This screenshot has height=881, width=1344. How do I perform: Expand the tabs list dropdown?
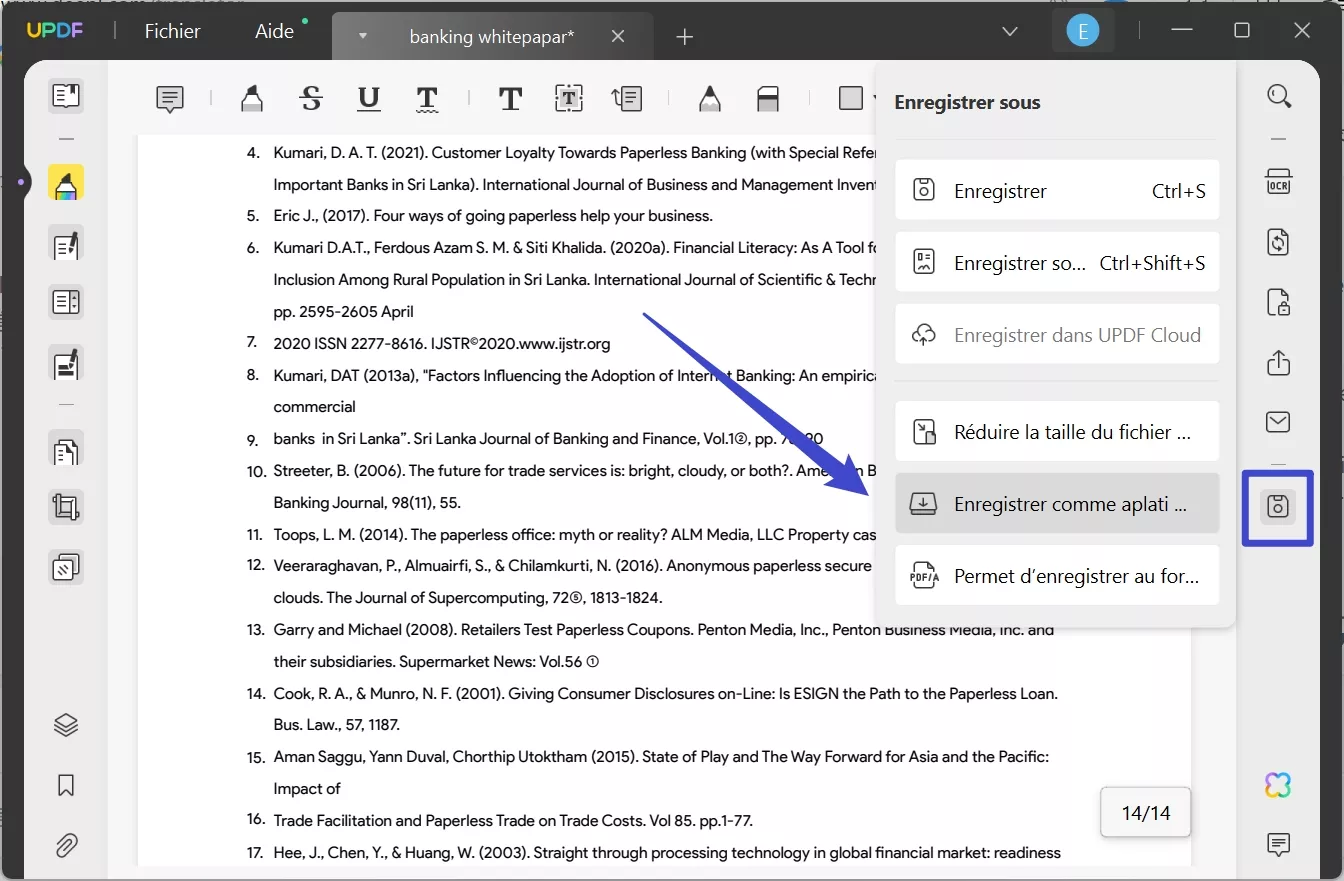[1009, 31]
